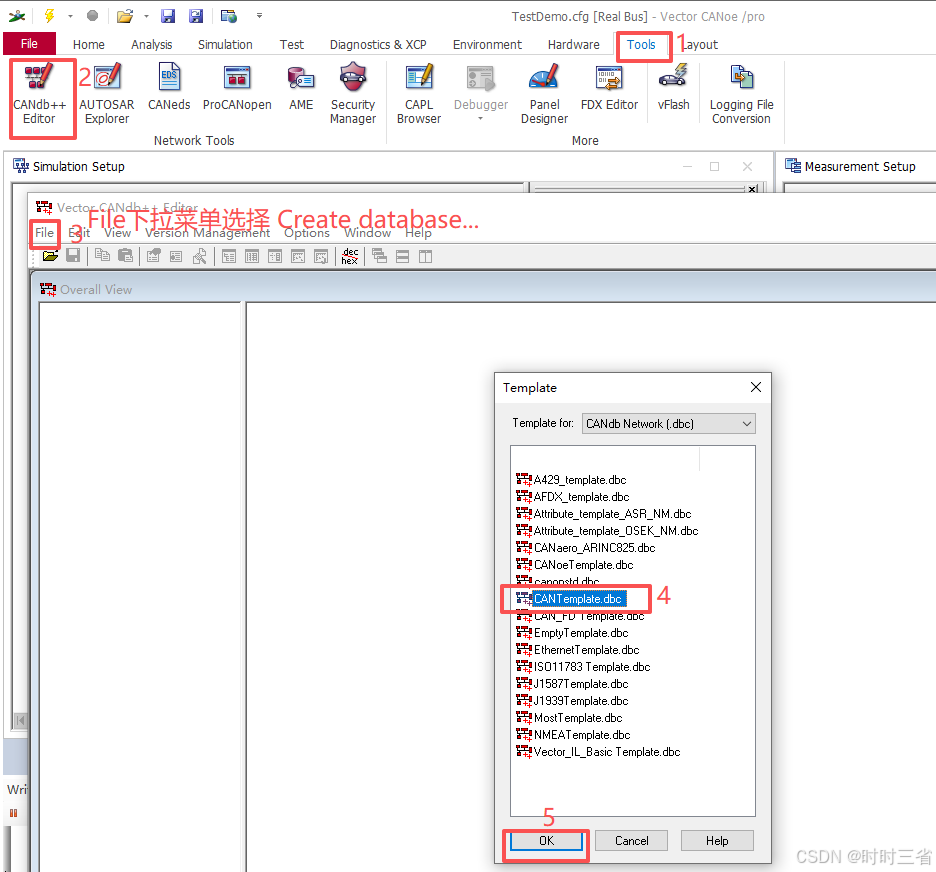This screenshot has height=872, width=936.
Task: Open Panel Designer
Action: click(x=544, y=94)
